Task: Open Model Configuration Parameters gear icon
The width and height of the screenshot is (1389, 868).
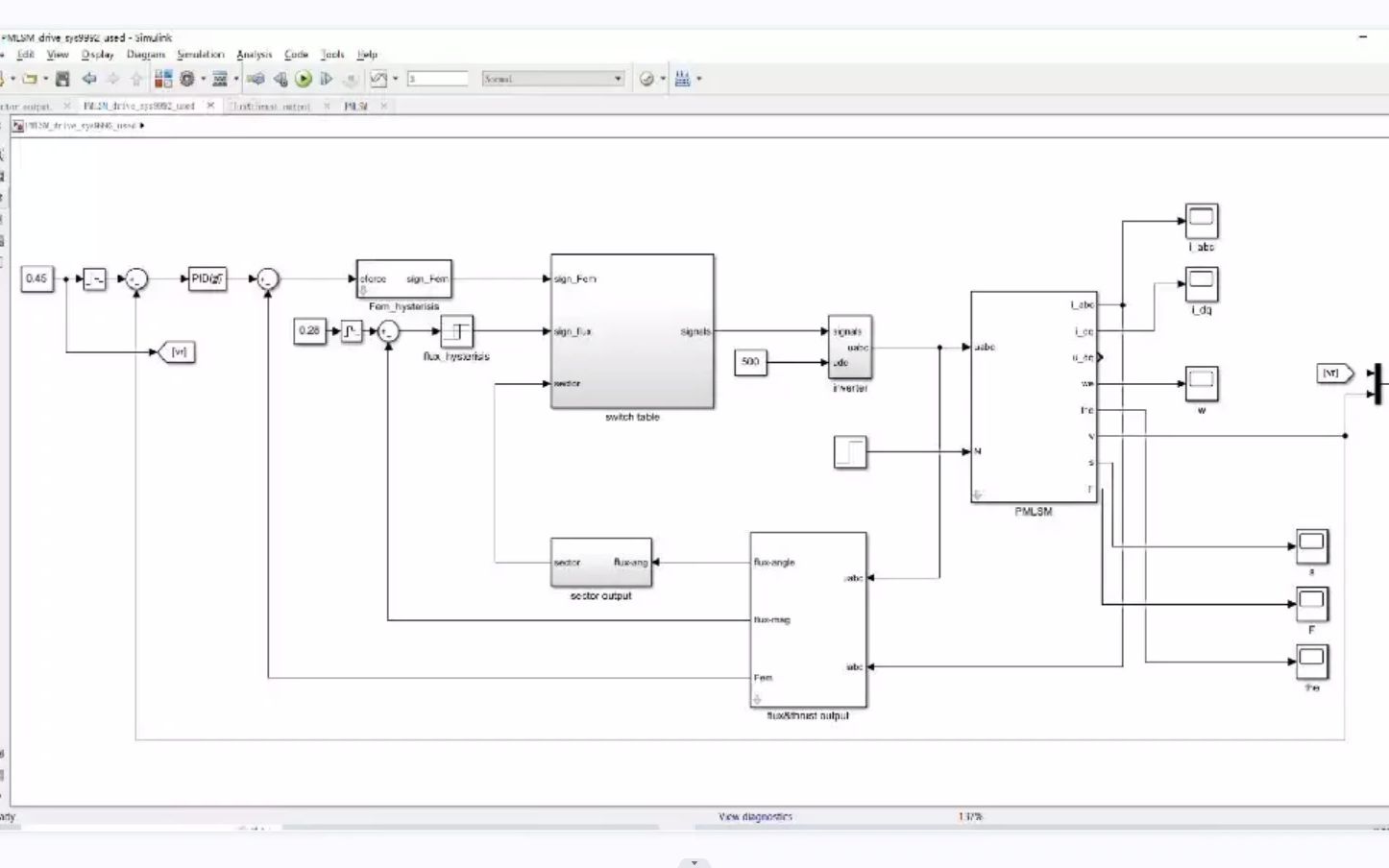Action: click(x=187, y=79)
